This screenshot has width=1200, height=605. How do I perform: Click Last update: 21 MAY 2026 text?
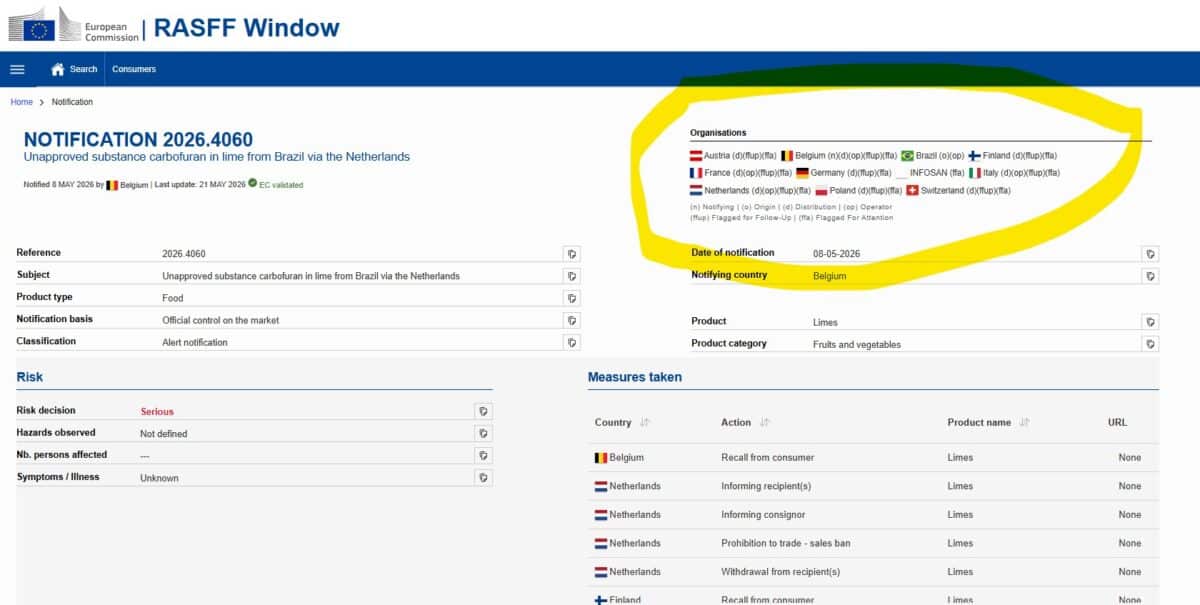(200, 185)
